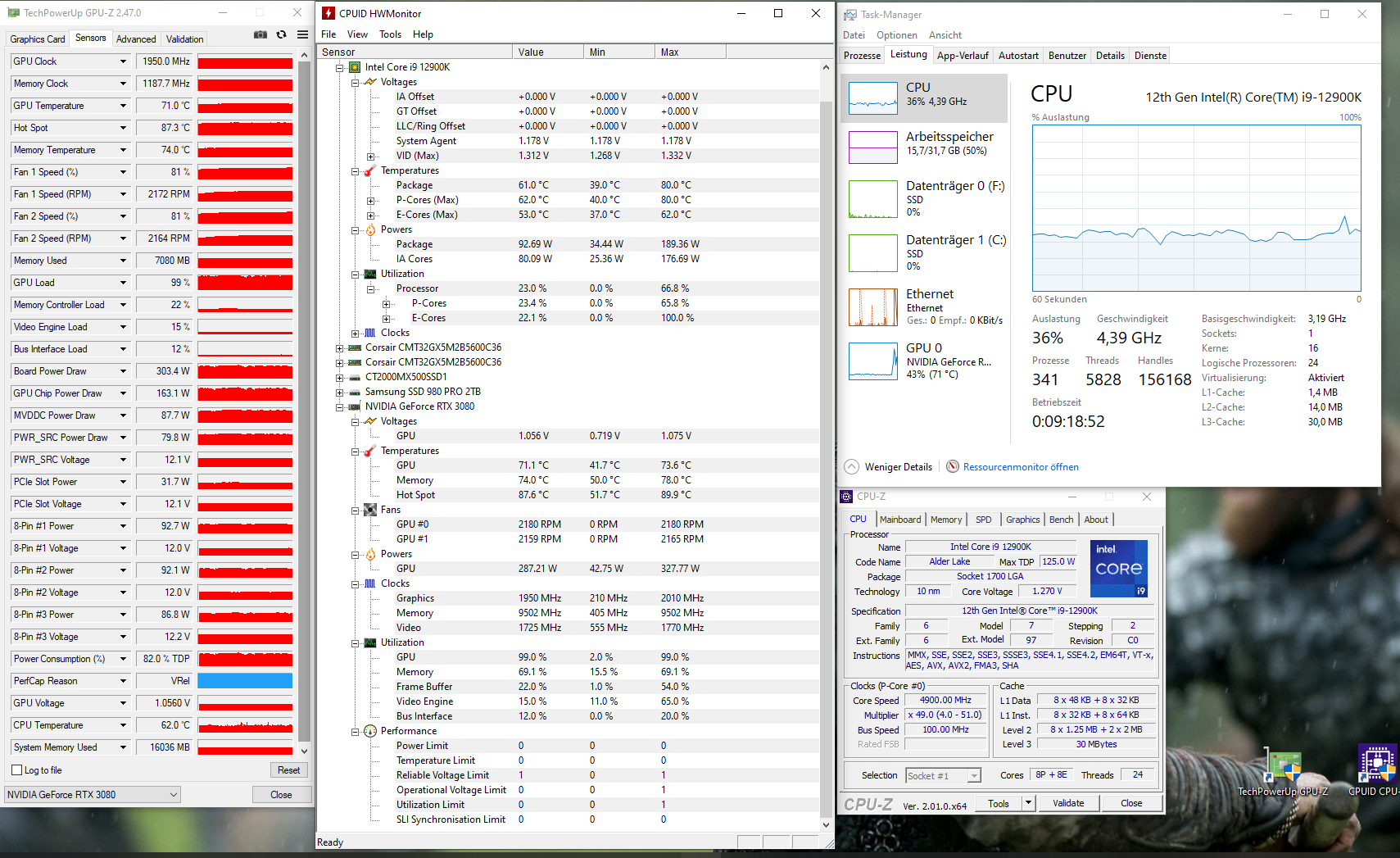This screenshot has height=858, width=1400.
Task: Click the CPU Utilization chip icon above Processor
Action: pyautogui.click(x=370, y=274)
